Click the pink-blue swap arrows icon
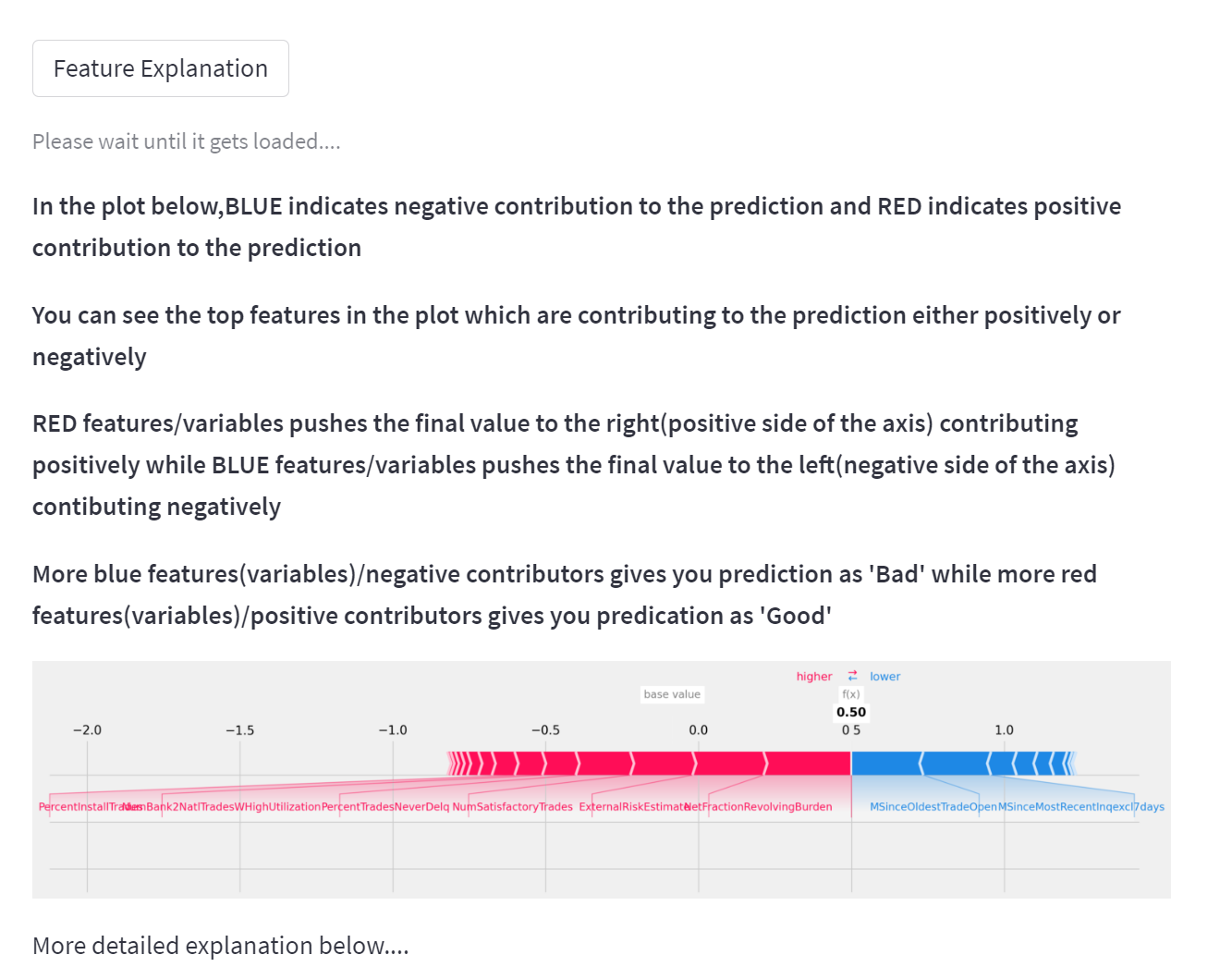 pos(850,676)
